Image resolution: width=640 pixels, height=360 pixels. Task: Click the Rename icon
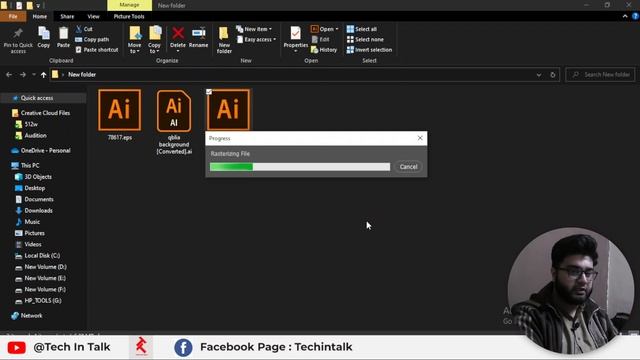pyautogui.click(x=199, y=33)
